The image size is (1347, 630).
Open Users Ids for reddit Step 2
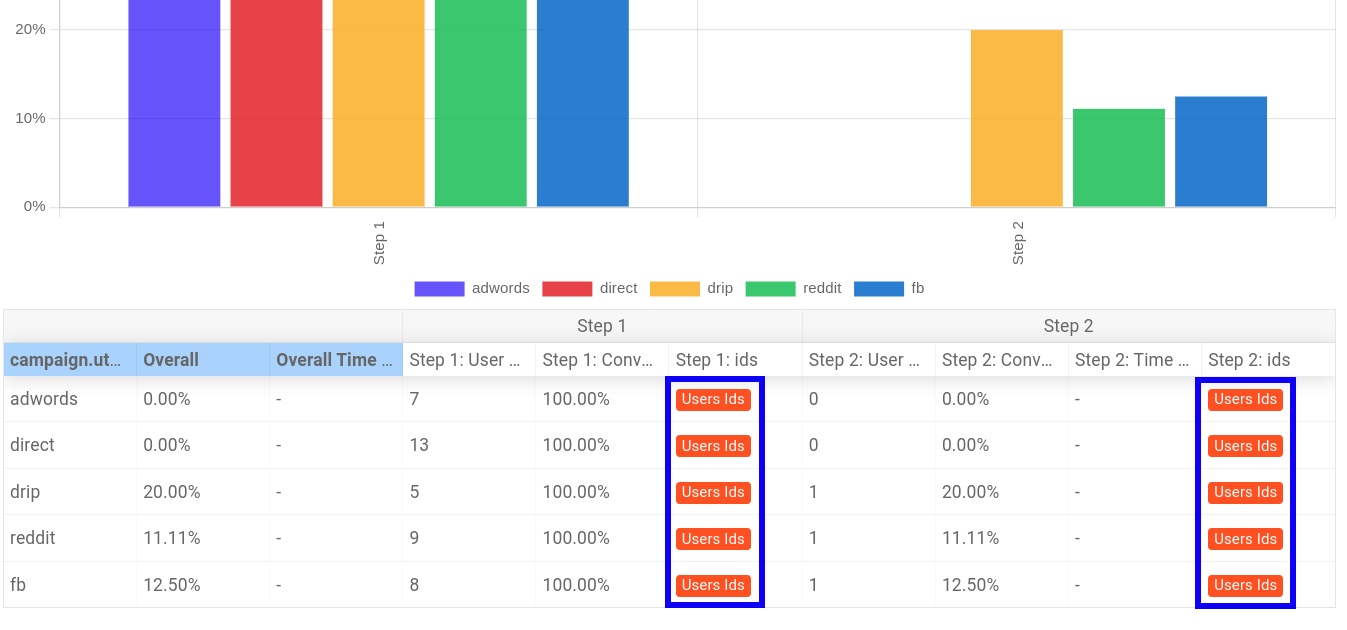point(1244,538)
